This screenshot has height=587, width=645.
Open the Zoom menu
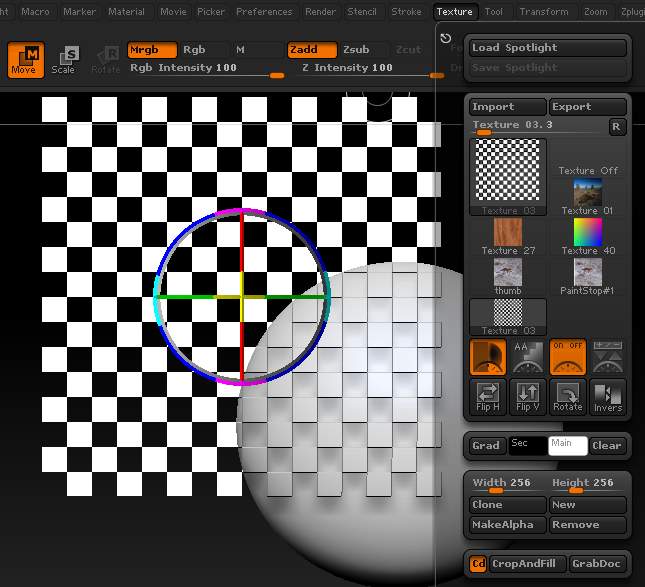[596, 12]
